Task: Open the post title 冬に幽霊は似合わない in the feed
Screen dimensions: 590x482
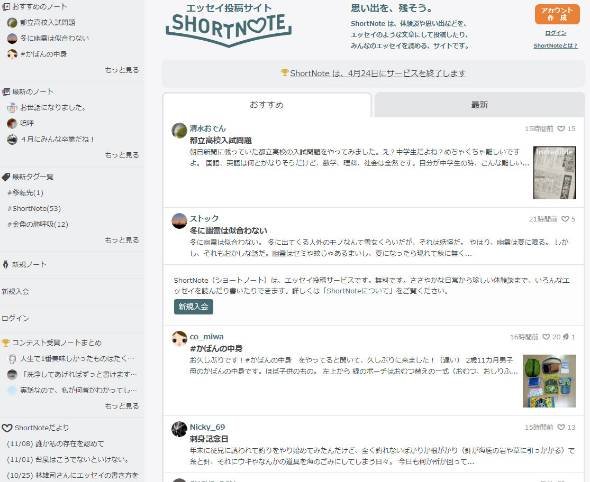Action: pyautogui.click(x=228, y=231)
